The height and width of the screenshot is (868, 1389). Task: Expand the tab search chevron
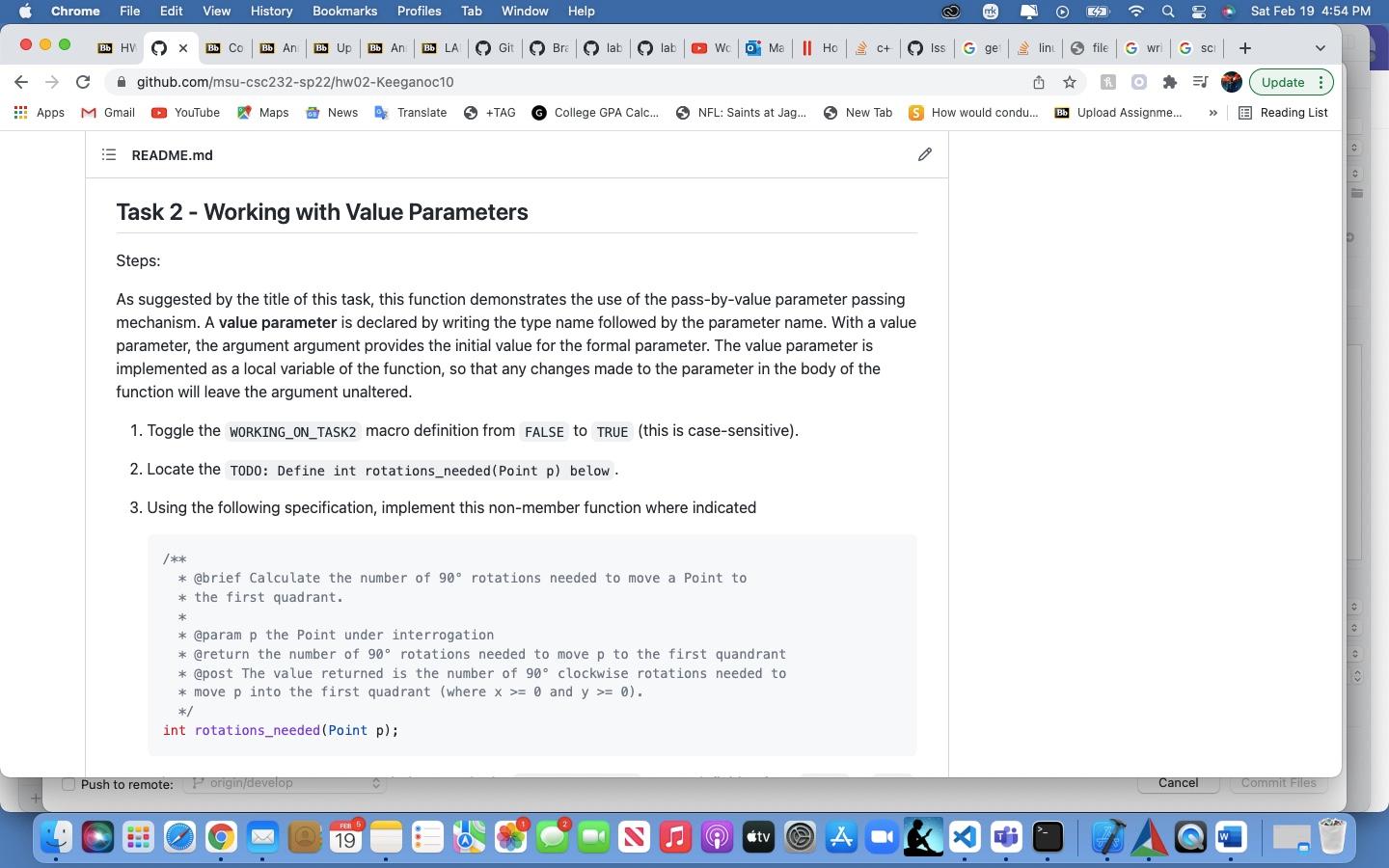pyautogui.click(x=1320, y=47)
